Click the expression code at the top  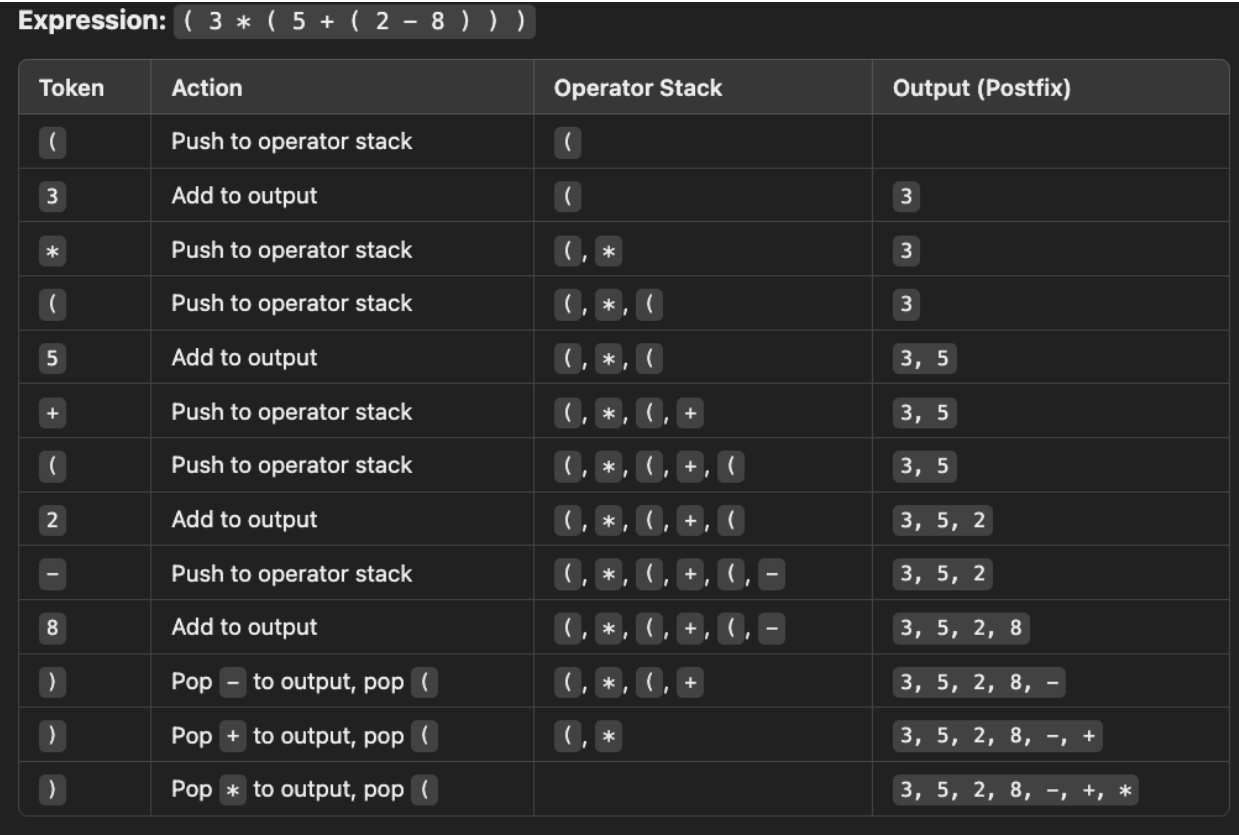tap(355, 23)
